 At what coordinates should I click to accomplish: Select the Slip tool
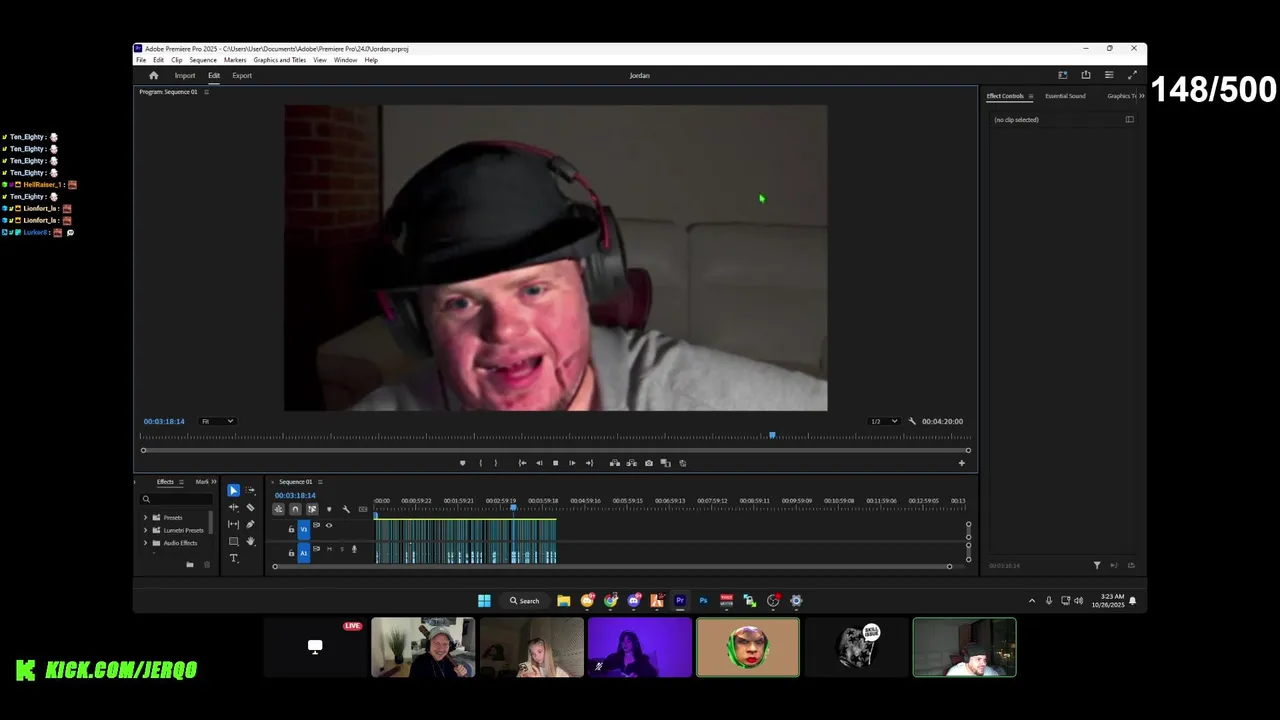233,524
